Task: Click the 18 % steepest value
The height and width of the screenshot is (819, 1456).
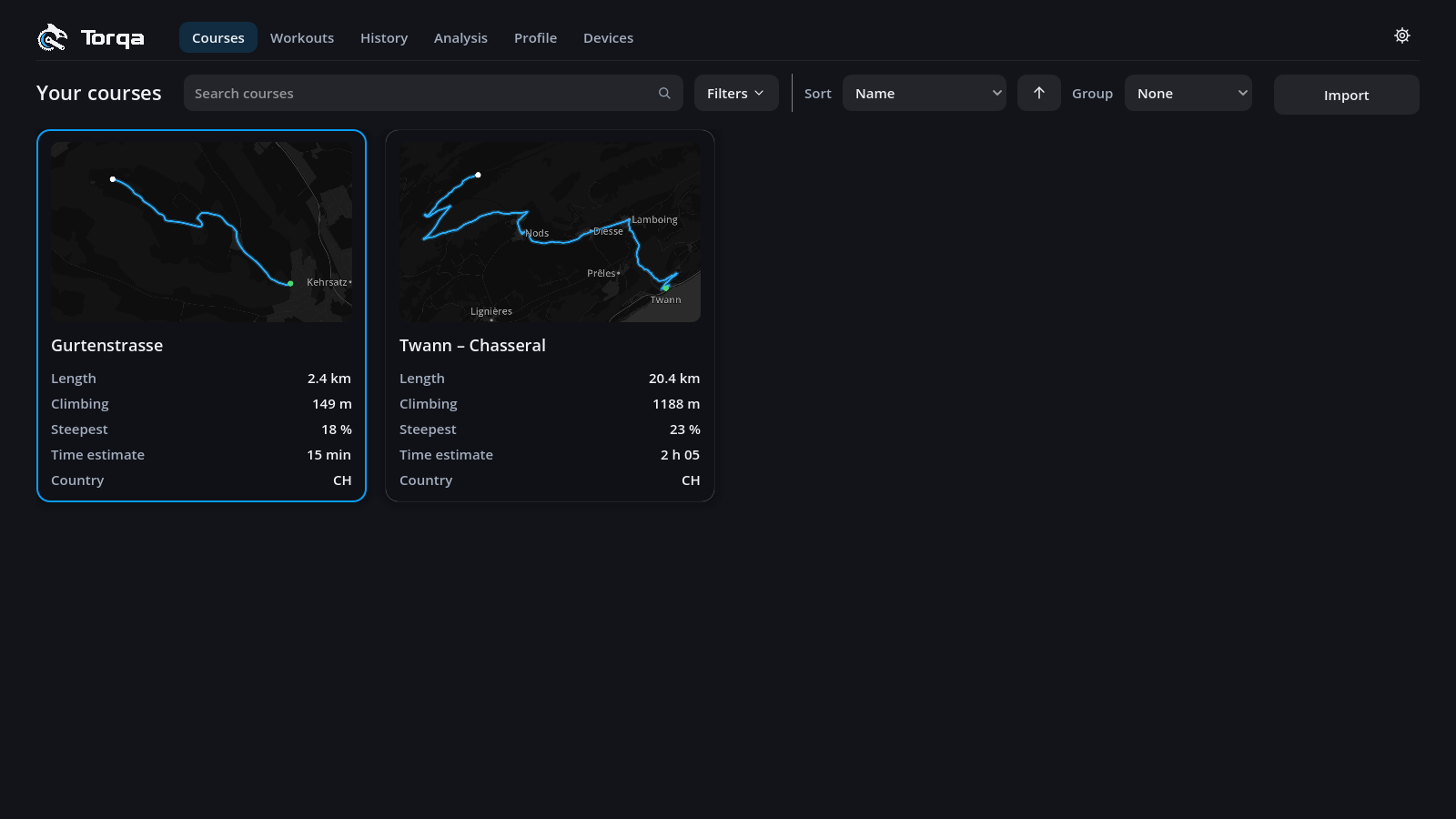Action: (337, 429)
